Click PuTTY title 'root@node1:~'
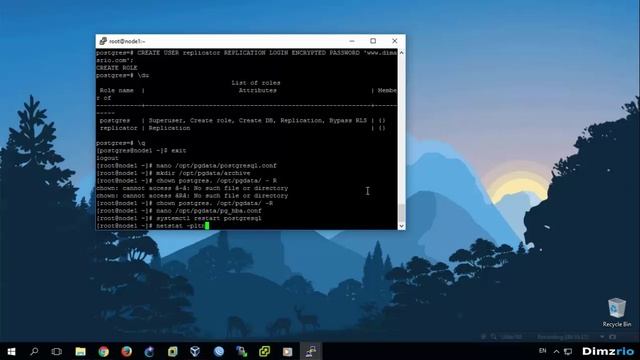 [x=127, y=41]
